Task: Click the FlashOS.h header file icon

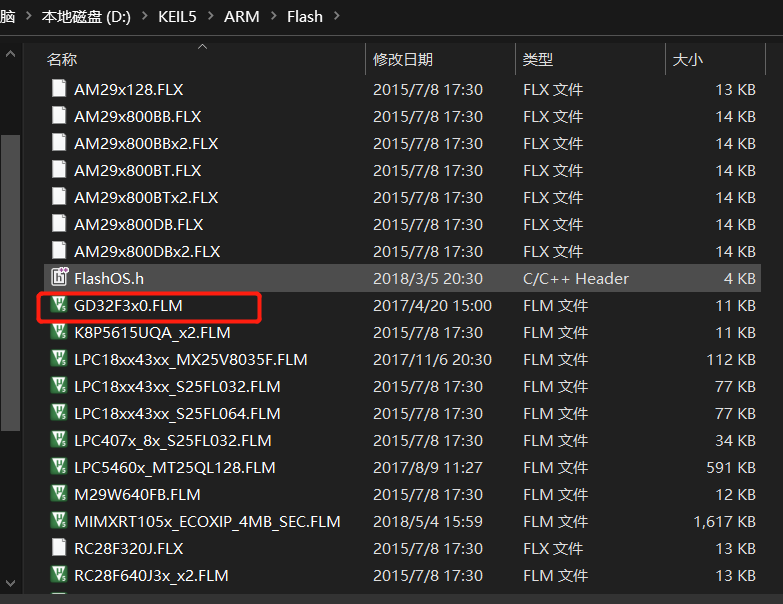Action: tap(59, 276)
